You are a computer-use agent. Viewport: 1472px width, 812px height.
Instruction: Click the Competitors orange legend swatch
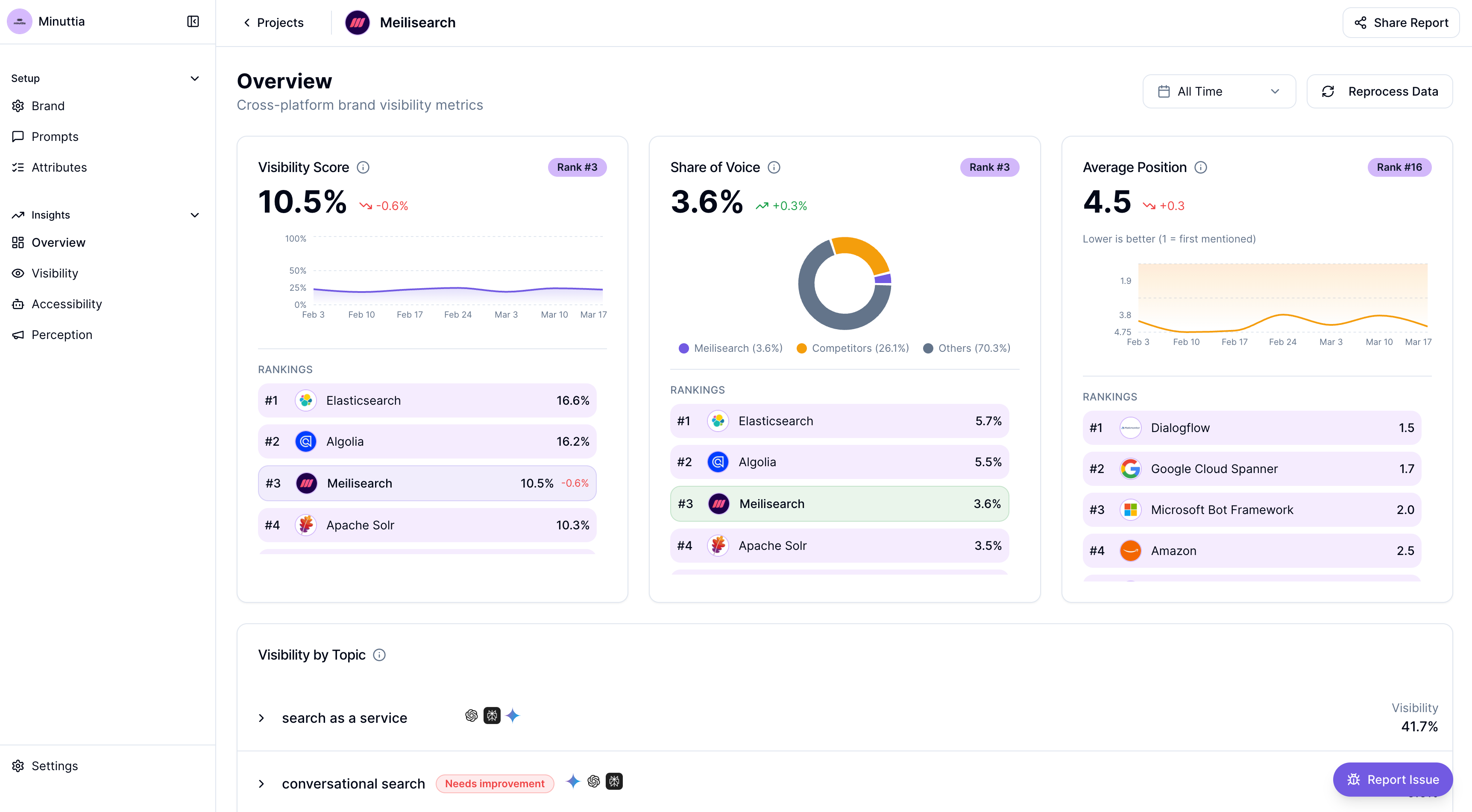(801, 348)
